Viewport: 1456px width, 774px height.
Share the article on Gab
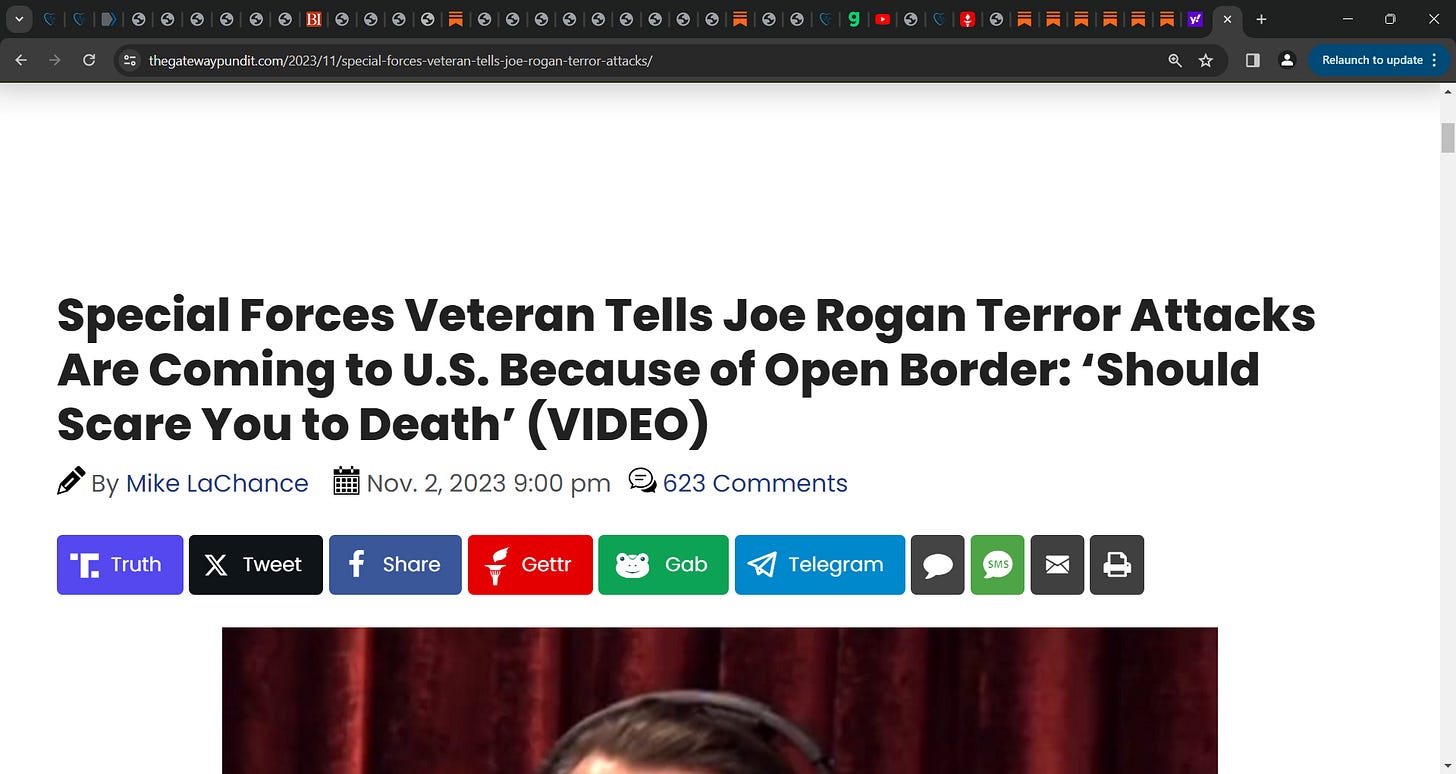[x=663, y=565]
